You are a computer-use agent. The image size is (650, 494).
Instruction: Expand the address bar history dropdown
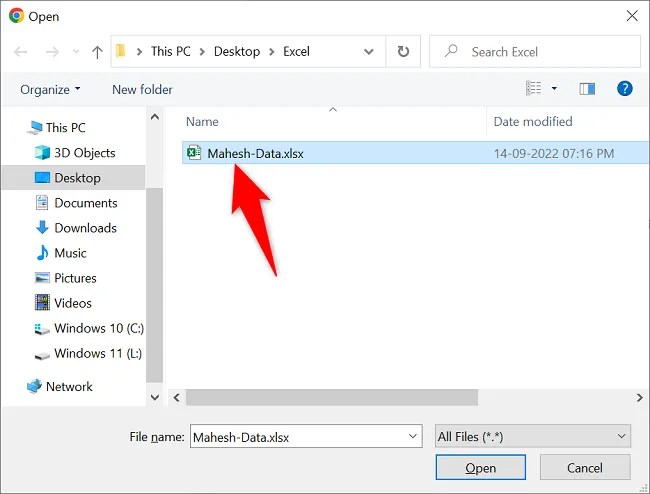coord(369,52)
